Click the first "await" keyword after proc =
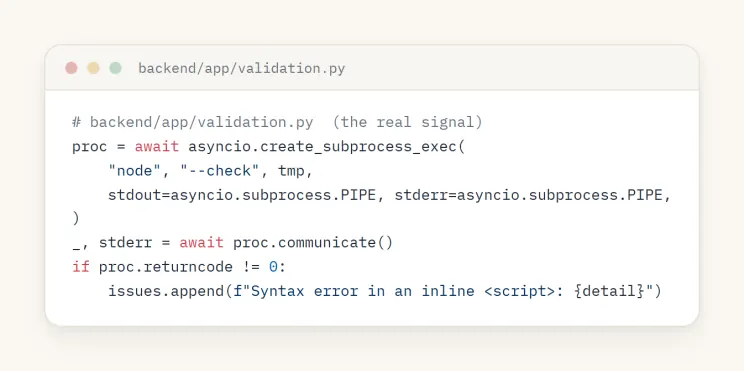Viewport: 744px width, 371px height. pos(157,147)
